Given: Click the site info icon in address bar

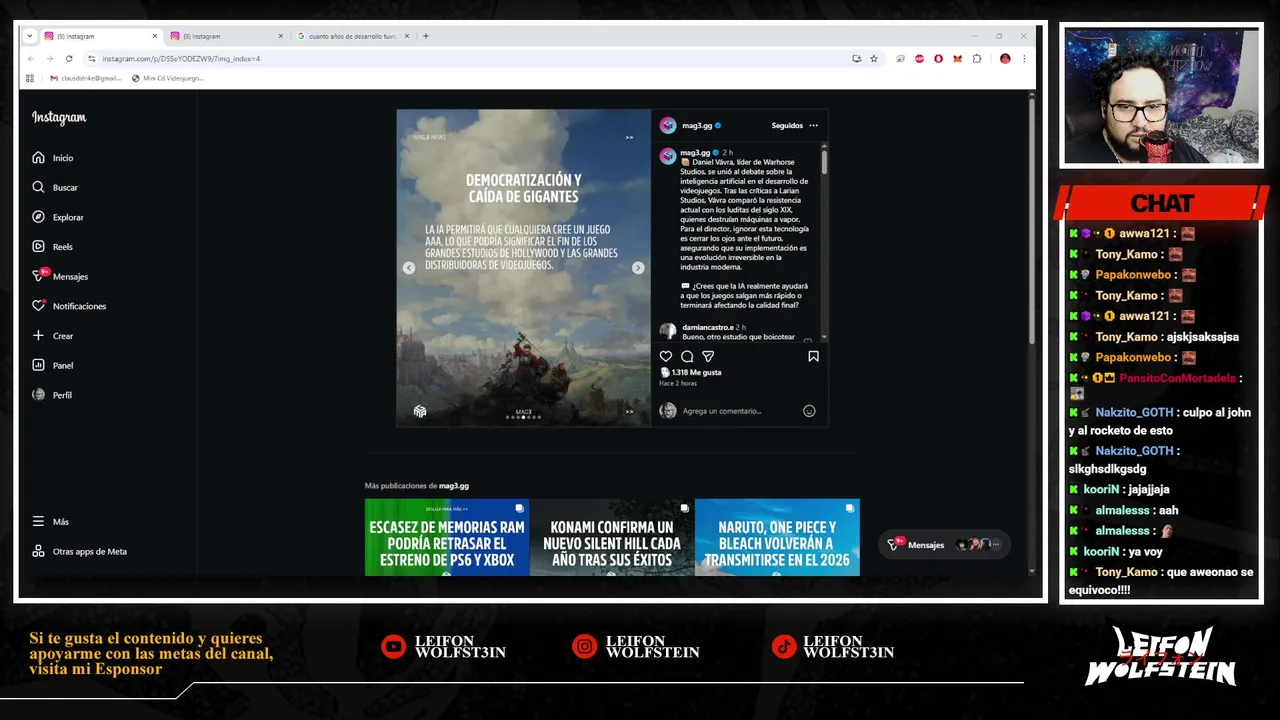Looking at the screenshot, I should pos(92,59).
